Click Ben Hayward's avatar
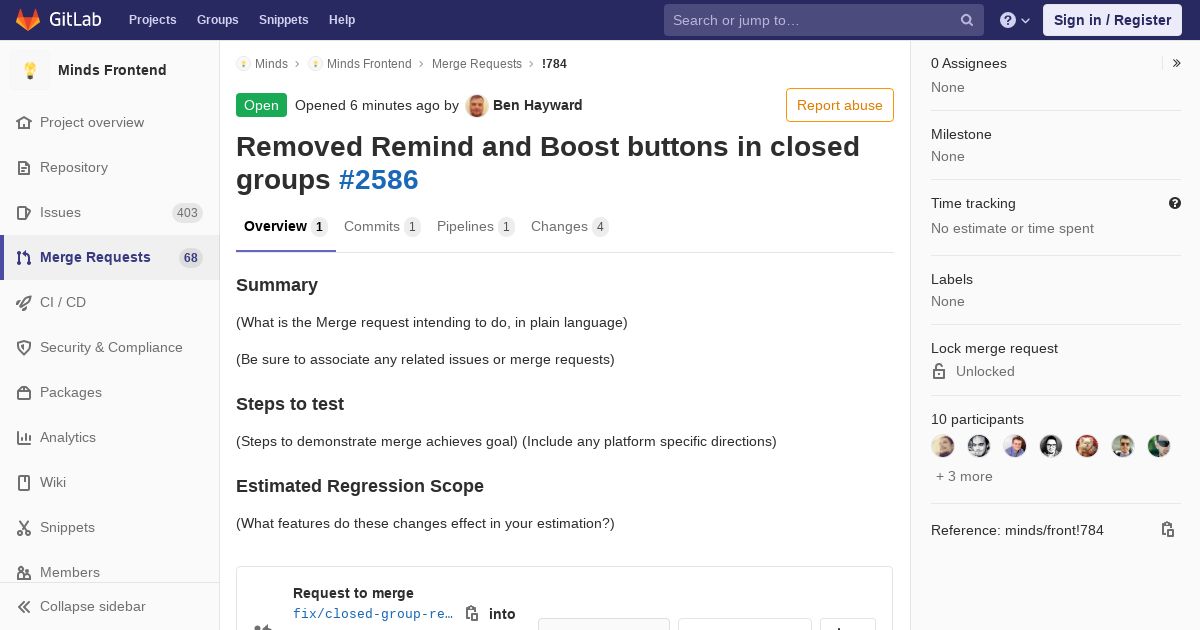The image size is (1200, 630). pos(477,105)
